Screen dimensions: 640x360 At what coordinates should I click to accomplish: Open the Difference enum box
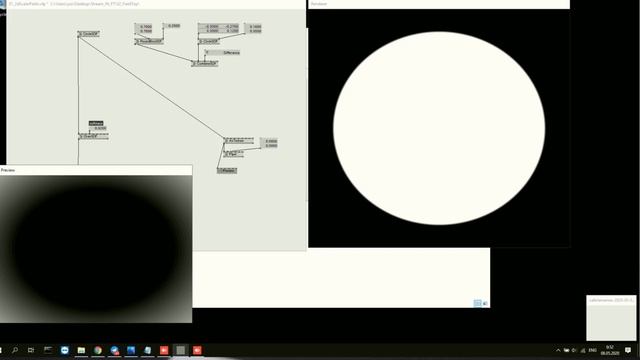222,53
